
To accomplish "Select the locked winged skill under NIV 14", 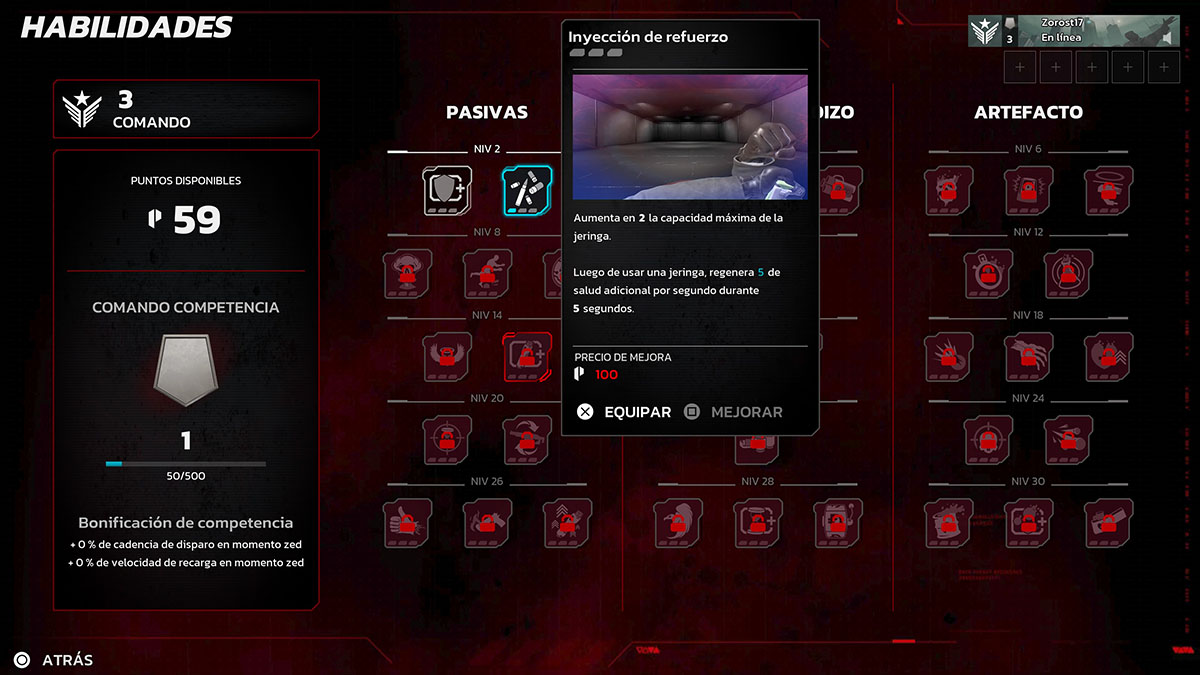I will (448, 357).
